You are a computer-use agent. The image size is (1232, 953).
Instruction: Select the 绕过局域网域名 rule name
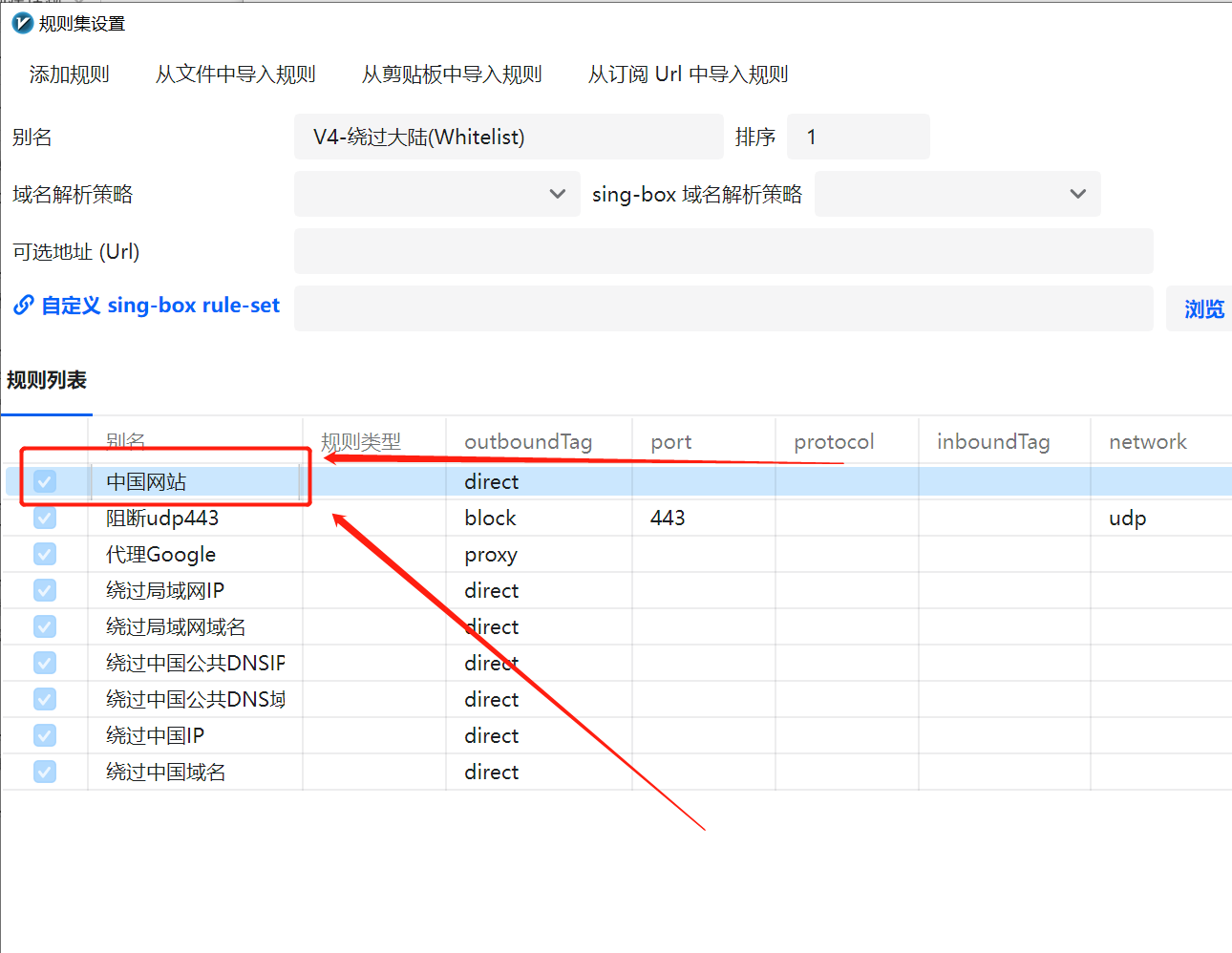point(176,627)
